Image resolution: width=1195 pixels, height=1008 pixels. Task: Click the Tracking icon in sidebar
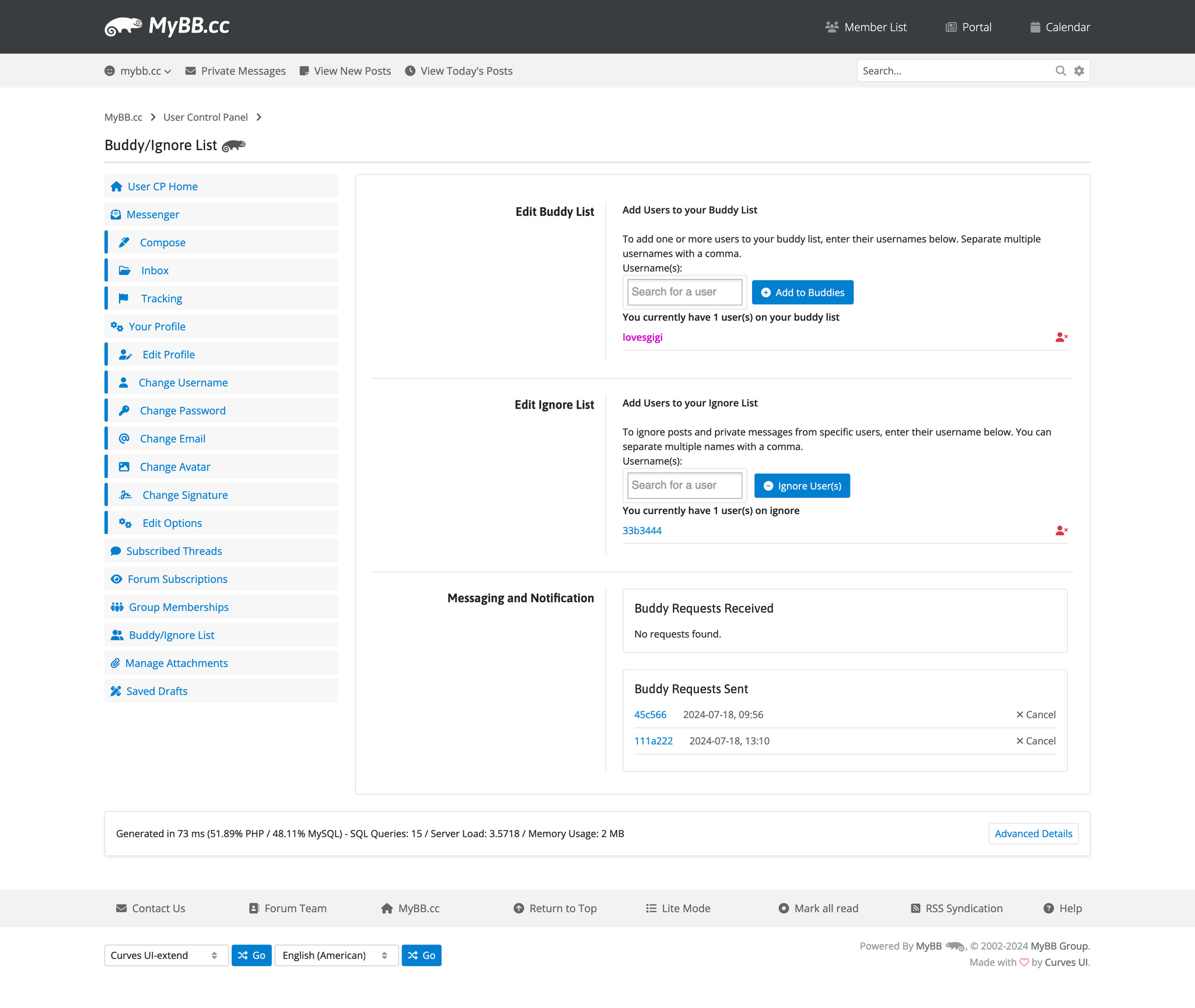pos(125,298)
